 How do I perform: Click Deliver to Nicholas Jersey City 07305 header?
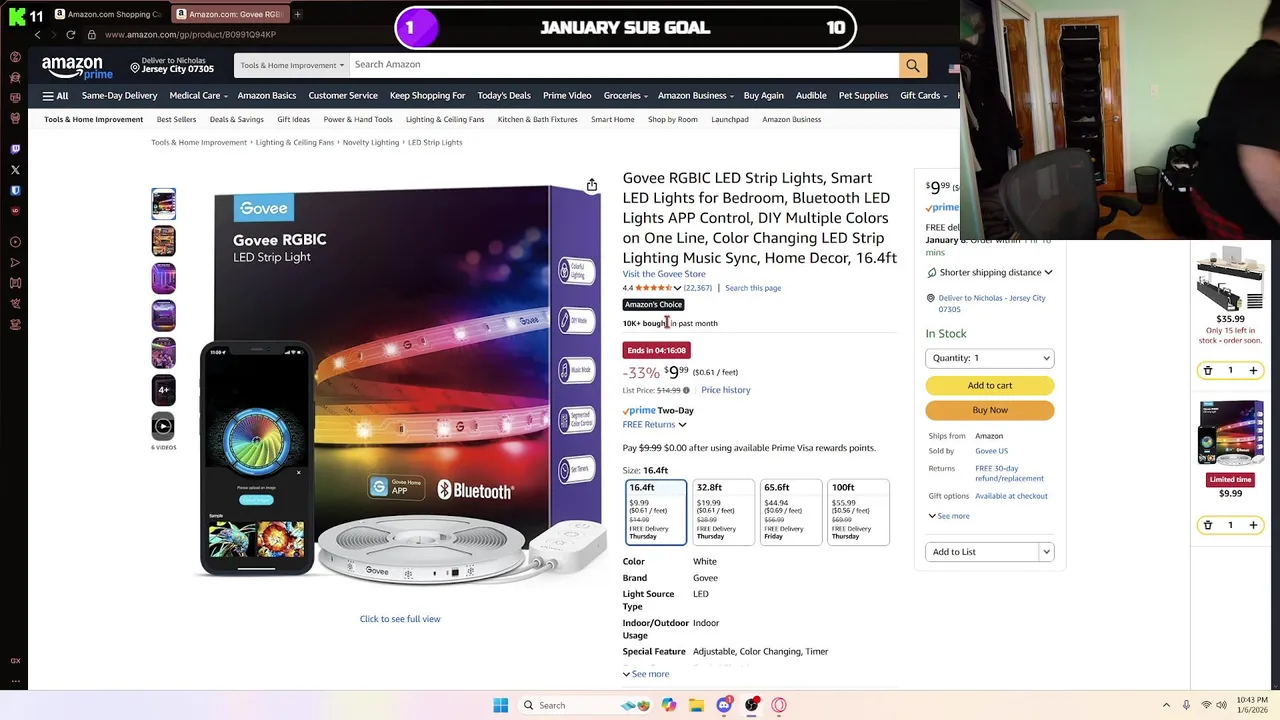pos(172,65)
